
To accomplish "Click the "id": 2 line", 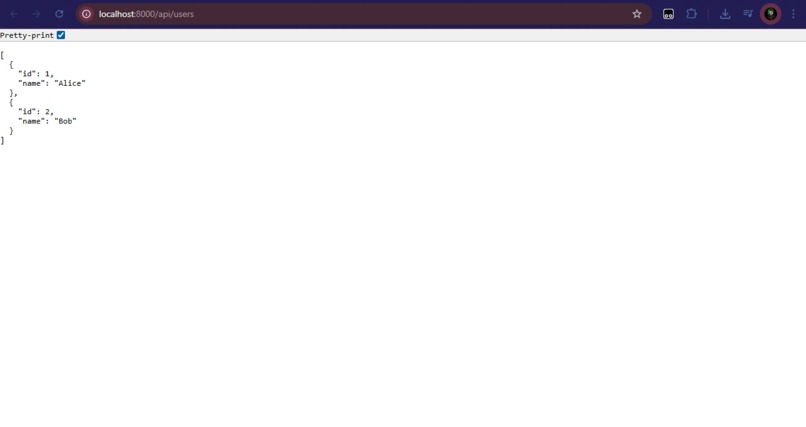I will click(x=36, y=112).
